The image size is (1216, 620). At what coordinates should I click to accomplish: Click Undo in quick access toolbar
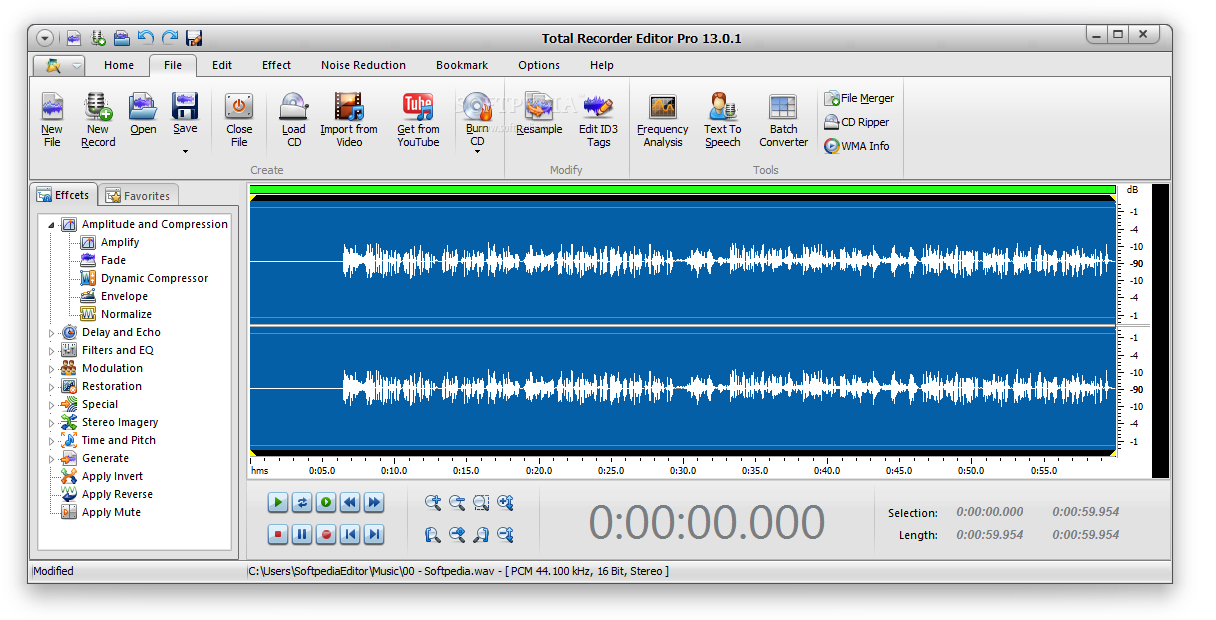pos(146,38)
